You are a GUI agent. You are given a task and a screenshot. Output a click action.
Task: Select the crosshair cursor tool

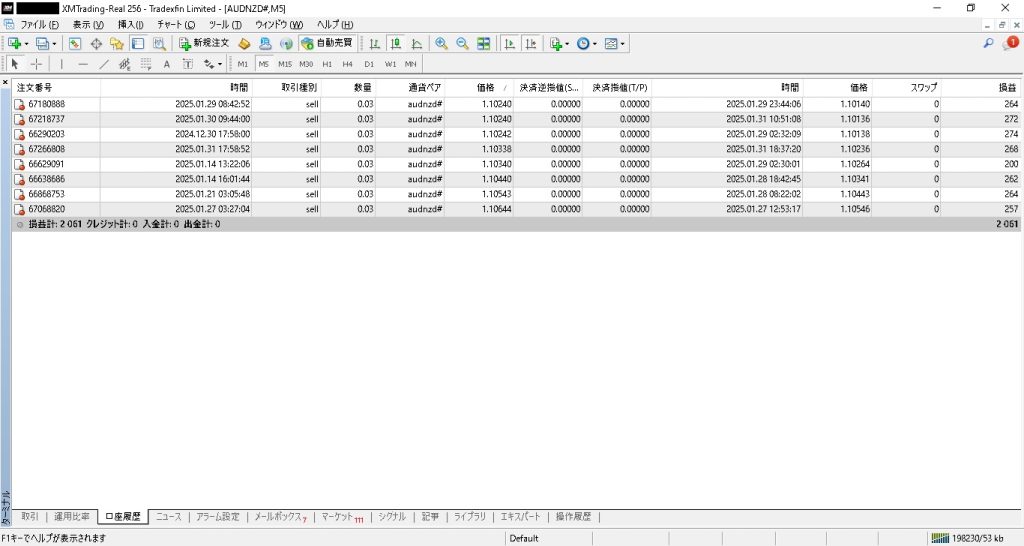[x=36, y=64]
